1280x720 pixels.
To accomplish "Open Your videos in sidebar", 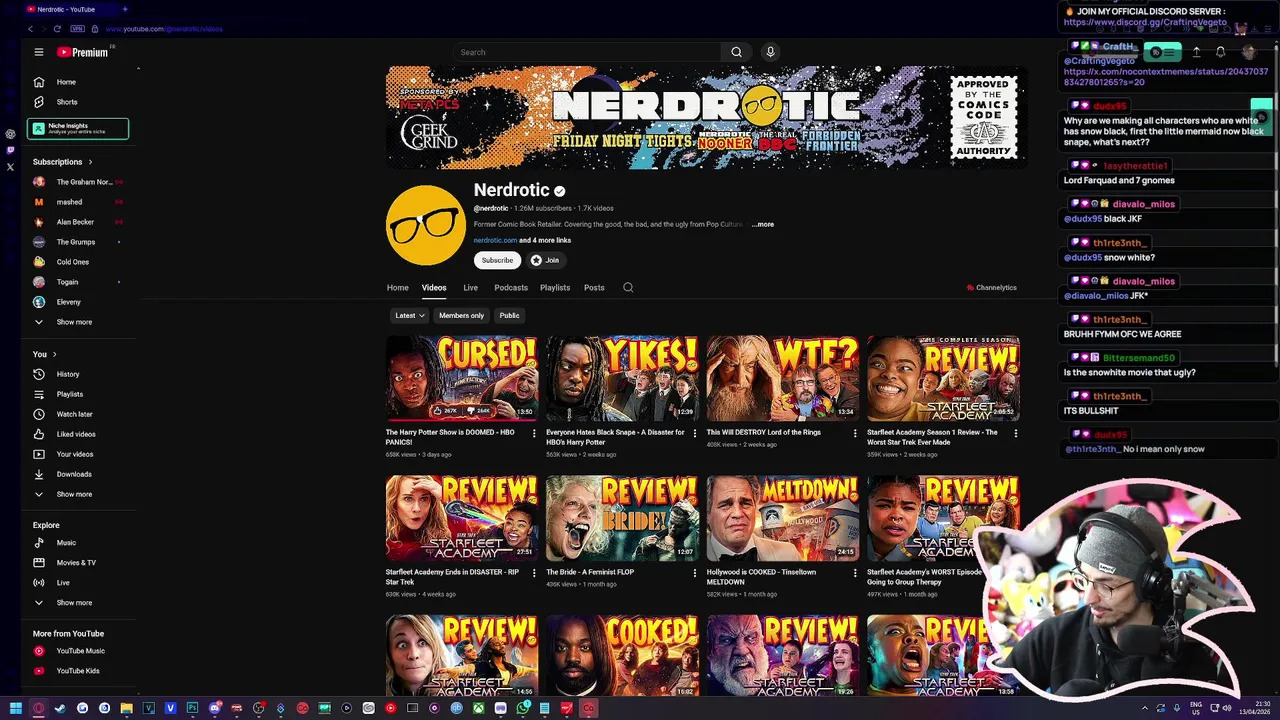I will click(78, 454).
